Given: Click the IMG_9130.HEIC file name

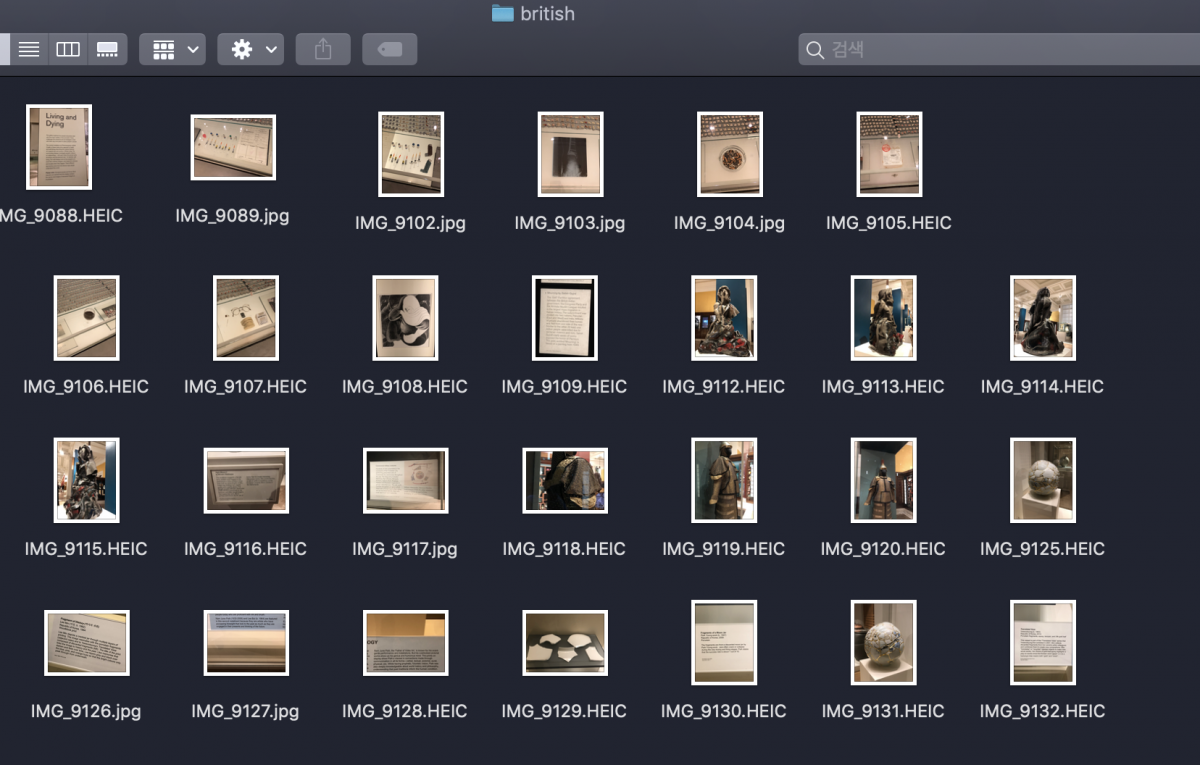Looking at the screenshot, I should point(723,711).
